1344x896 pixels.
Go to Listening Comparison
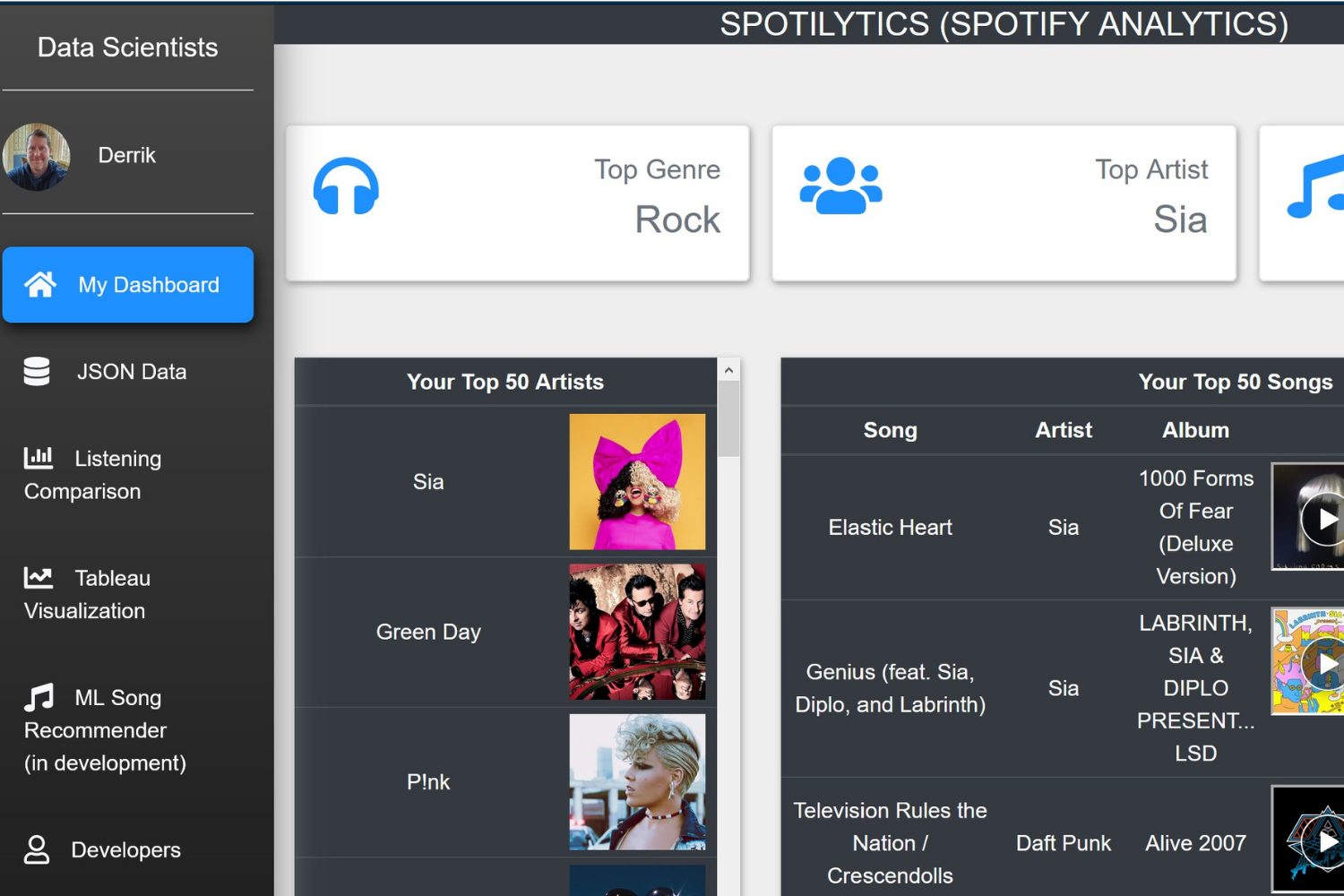pyautogui.click(x=128, y=475)
